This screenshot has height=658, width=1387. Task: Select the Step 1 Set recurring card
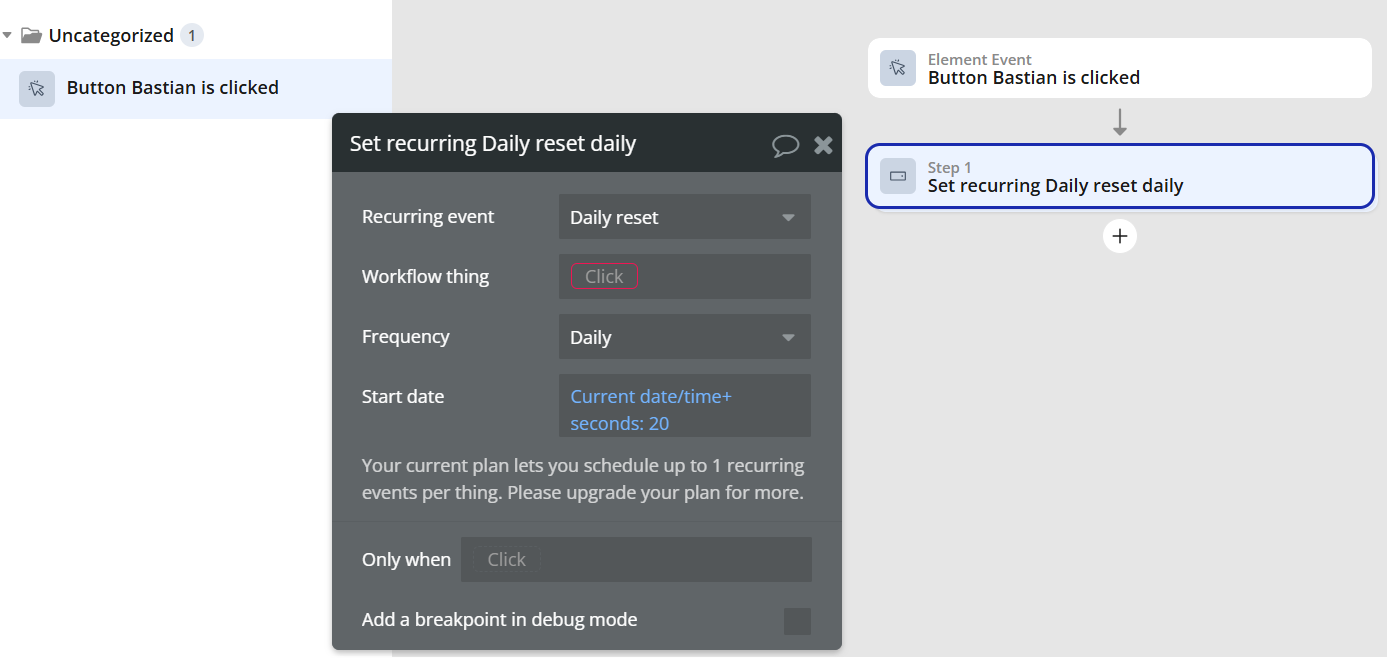(x=1120, y=176)
